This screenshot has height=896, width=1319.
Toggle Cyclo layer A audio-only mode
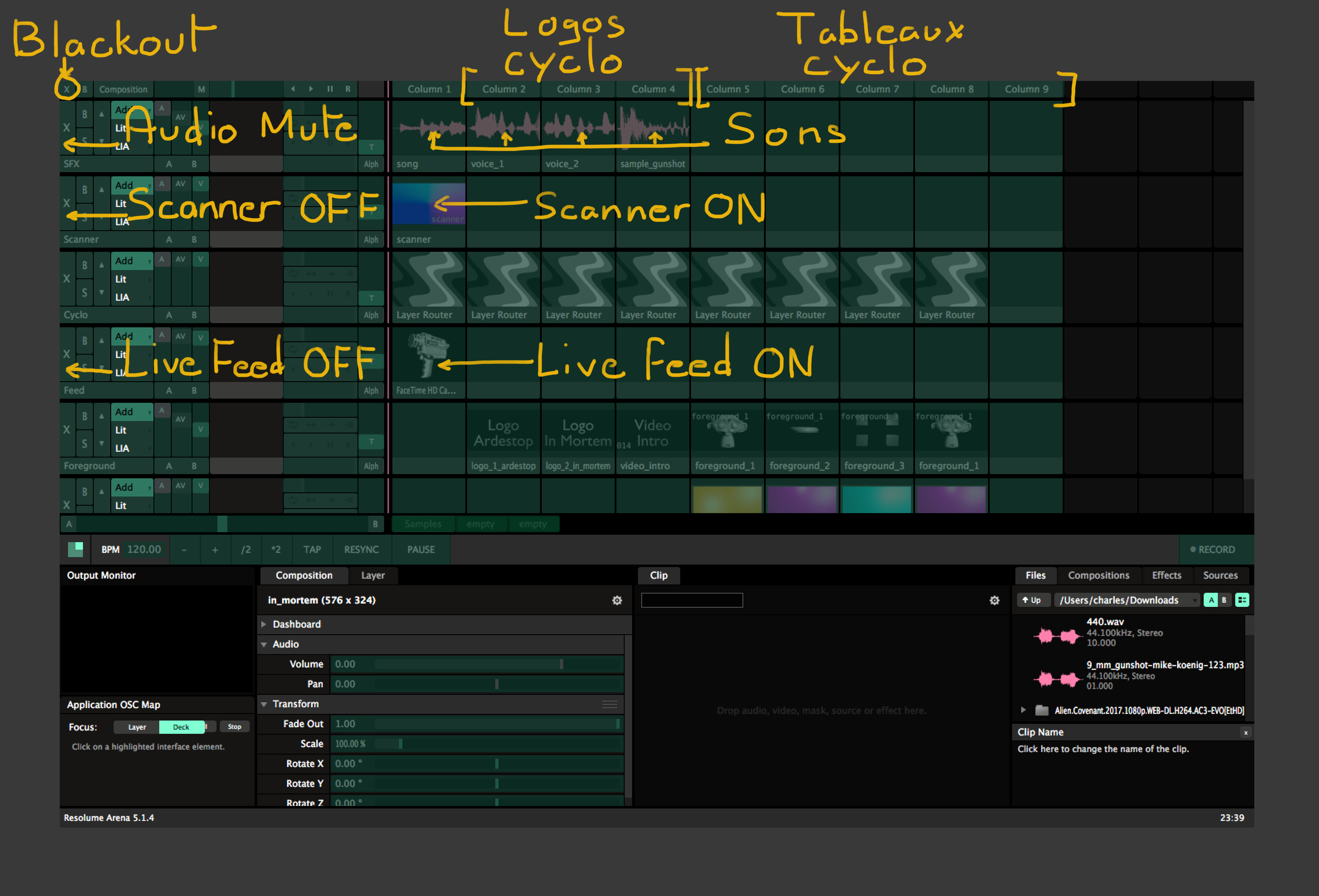click(162, 259)
